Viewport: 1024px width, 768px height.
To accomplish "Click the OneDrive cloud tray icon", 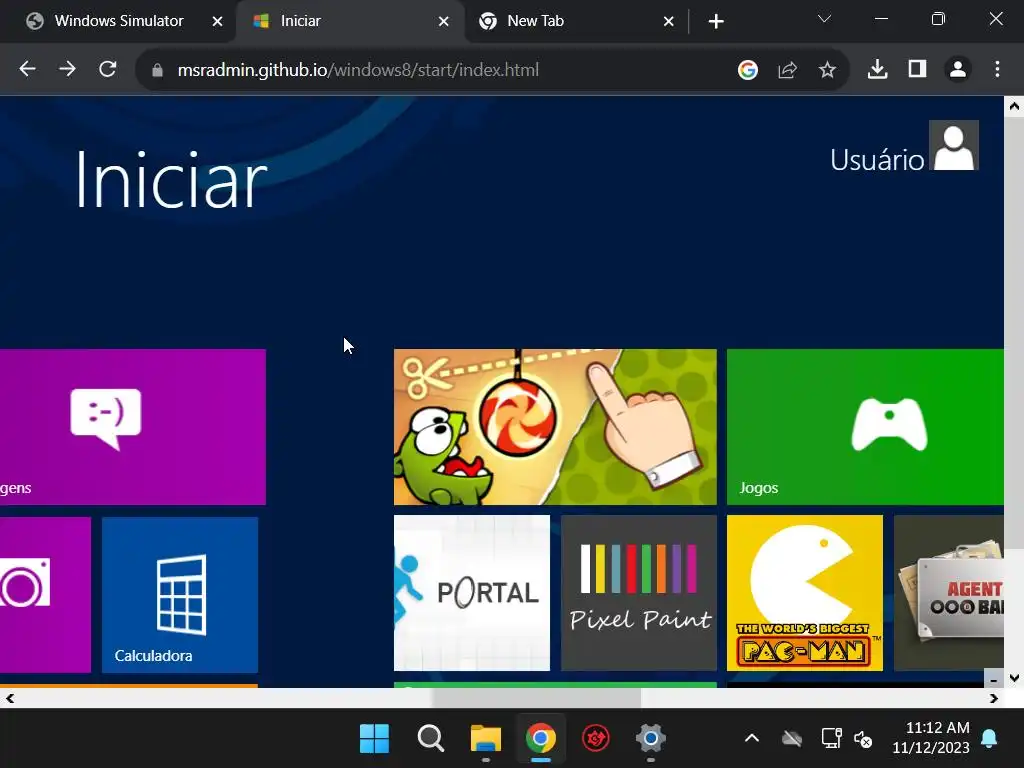I will (x=792, y=739).
